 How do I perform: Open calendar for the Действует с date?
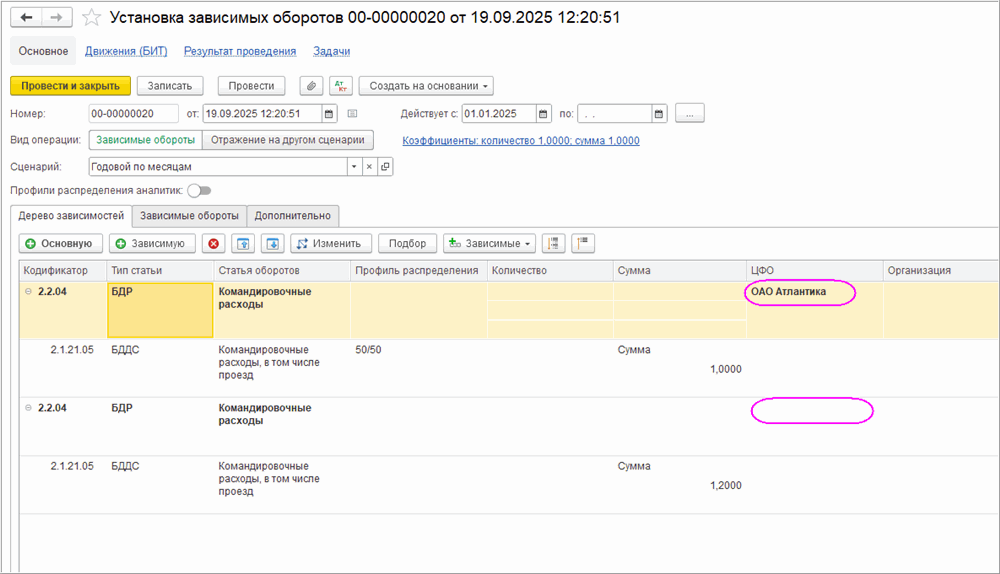[543, 113]
